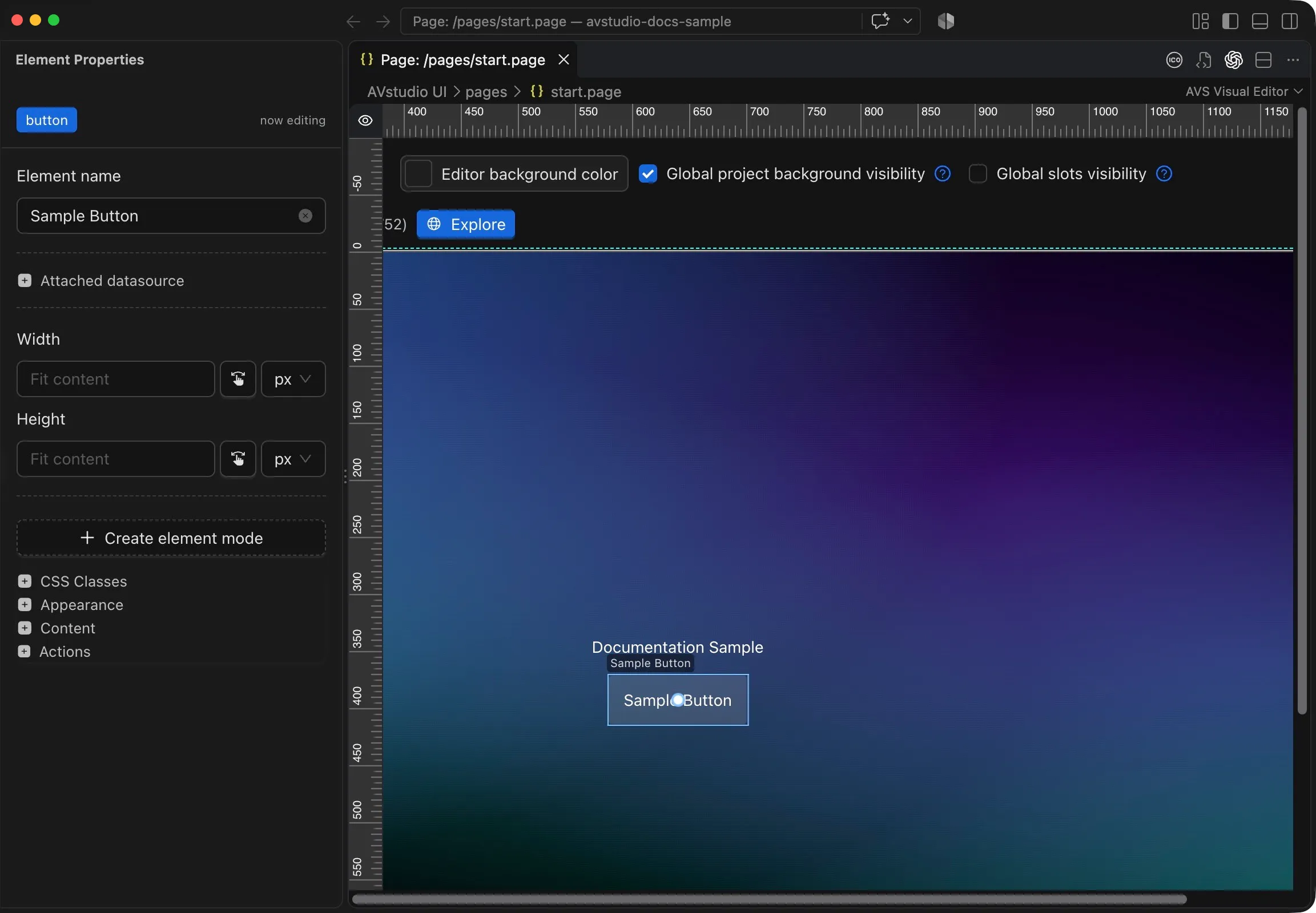Enable Global slots visibility checkbox

977,173
